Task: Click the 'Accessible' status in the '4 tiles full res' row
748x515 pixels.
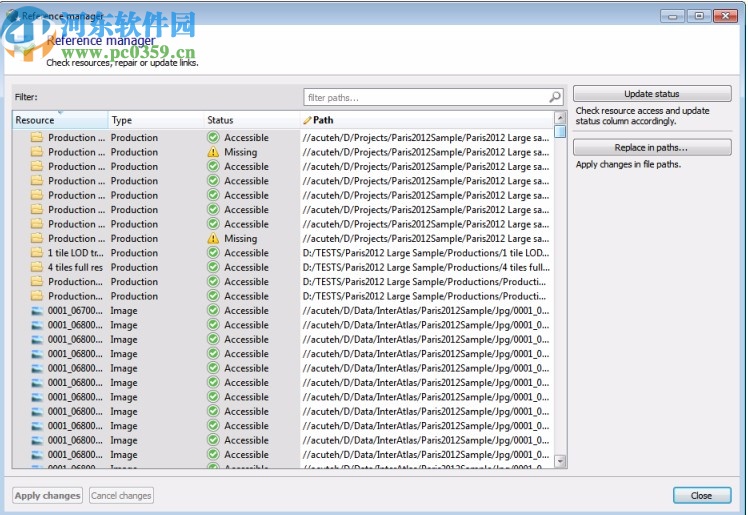Action: (x=247, y=267)
